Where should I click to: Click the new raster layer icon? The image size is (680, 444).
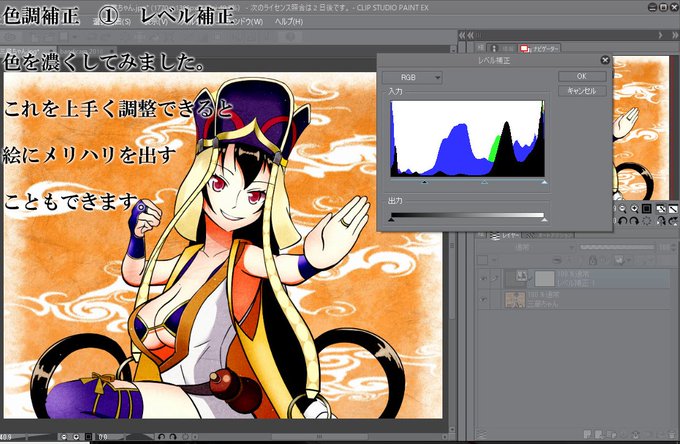coord(588,434)
